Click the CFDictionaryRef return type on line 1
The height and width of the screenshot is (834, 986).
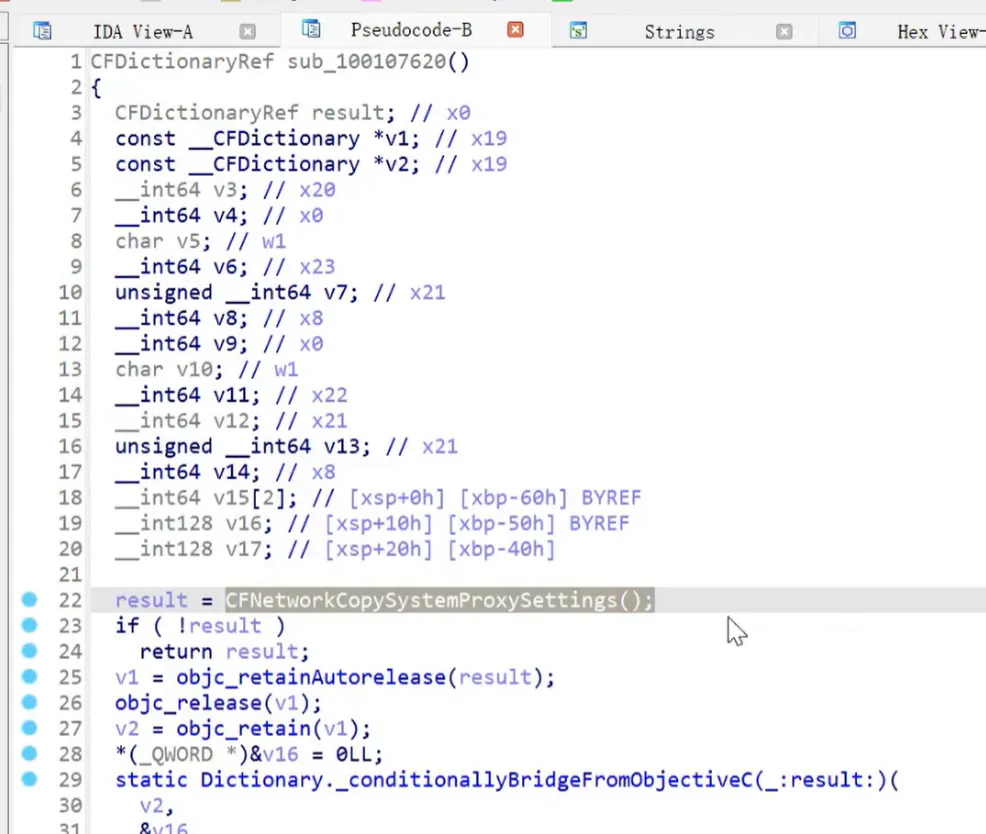[x=182, y=62]
